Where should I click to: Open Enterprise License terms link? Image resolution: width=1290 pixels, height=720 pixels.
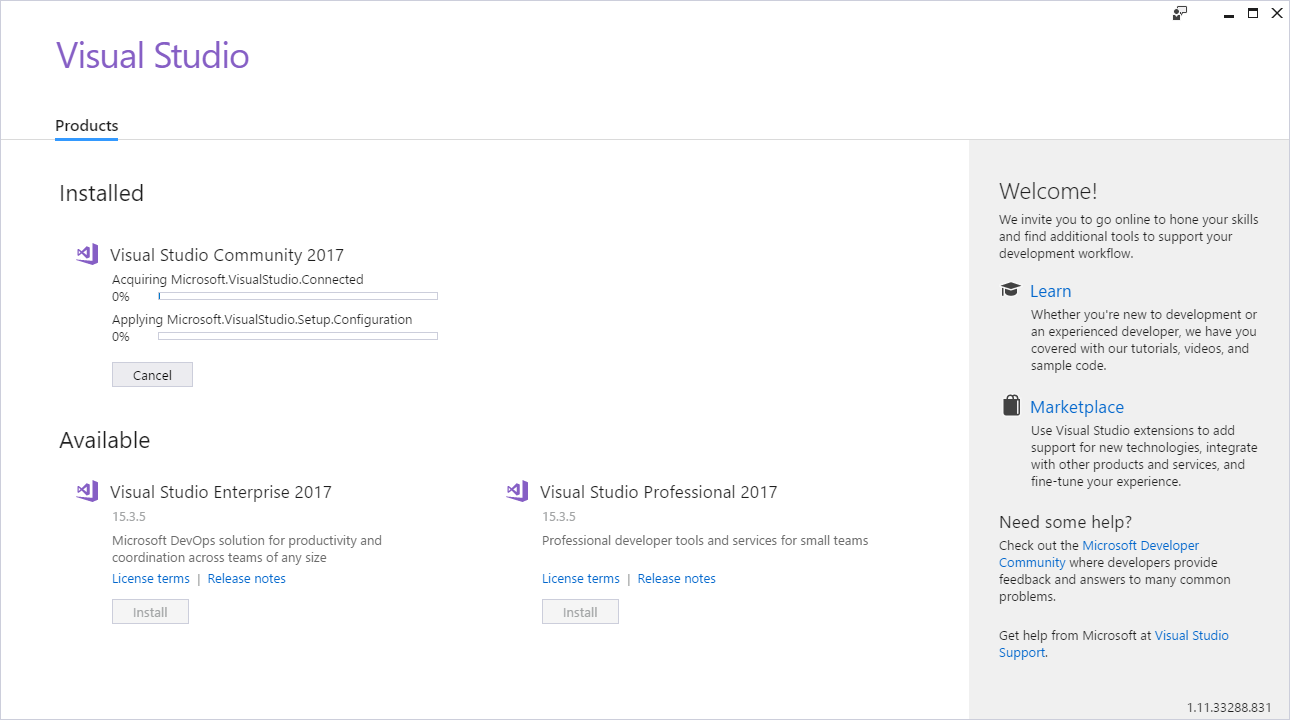click(151, 579)
